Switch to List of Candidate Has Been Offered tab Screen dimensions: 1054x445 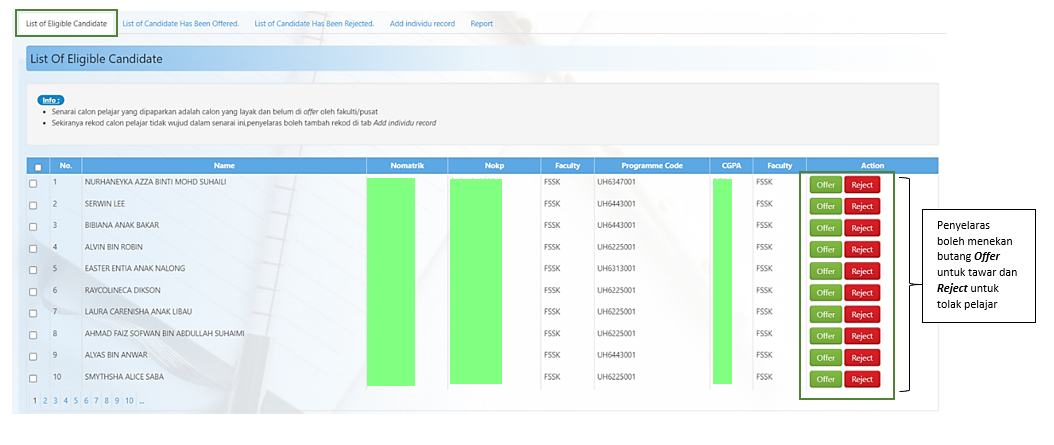tap(180, 23)
